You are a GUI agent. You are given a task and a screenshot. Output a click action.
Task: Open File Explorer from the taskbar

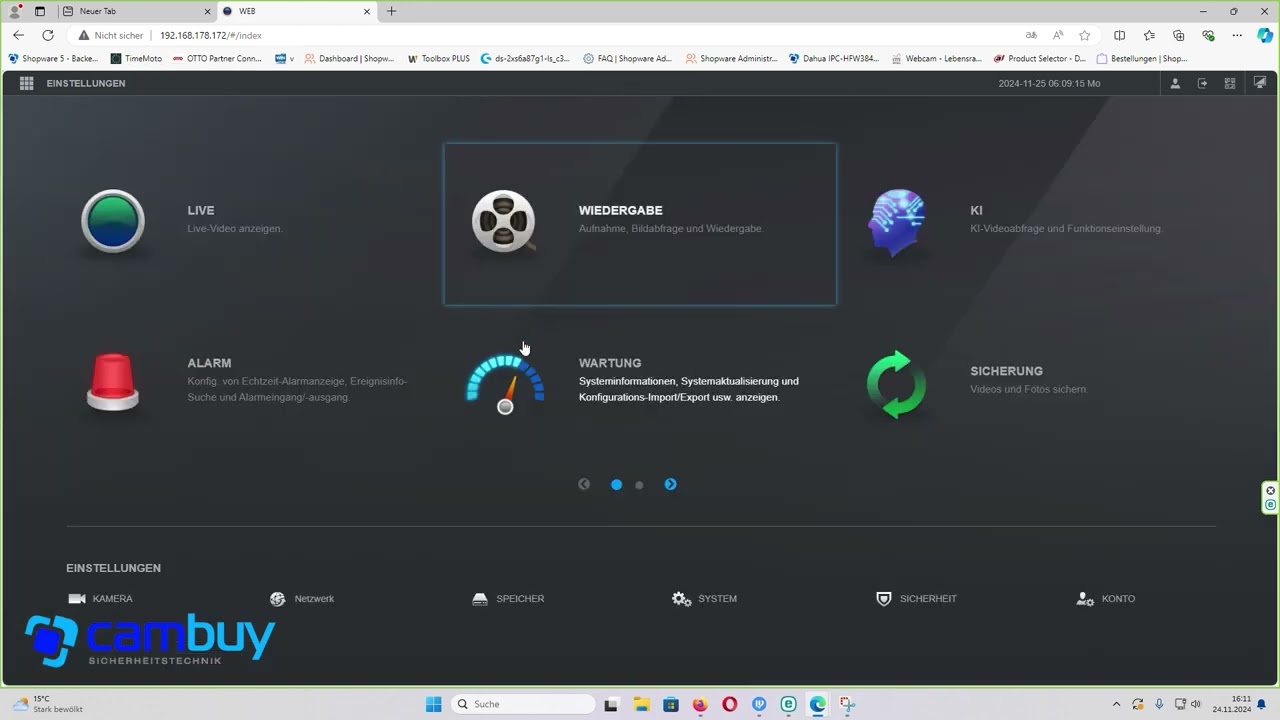[x=641, y=704]
